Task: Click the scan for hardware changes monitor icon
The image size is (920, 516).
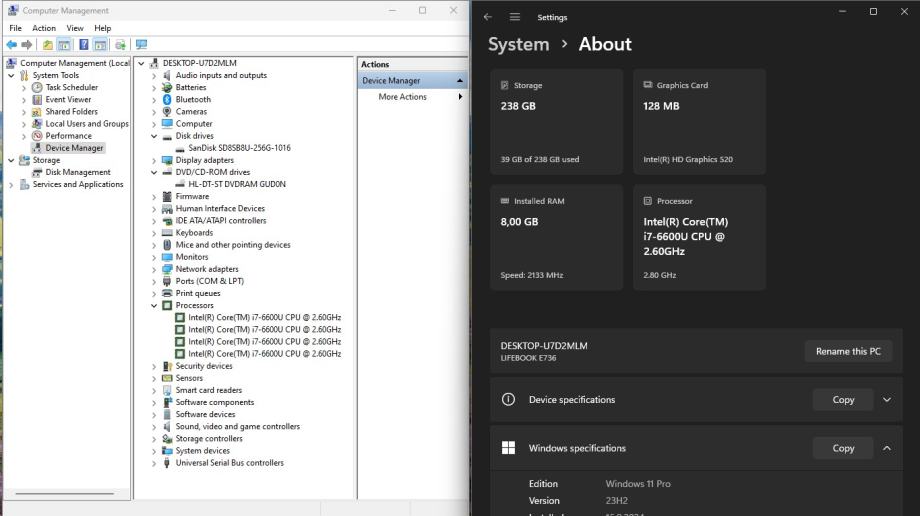Action: 141,45
